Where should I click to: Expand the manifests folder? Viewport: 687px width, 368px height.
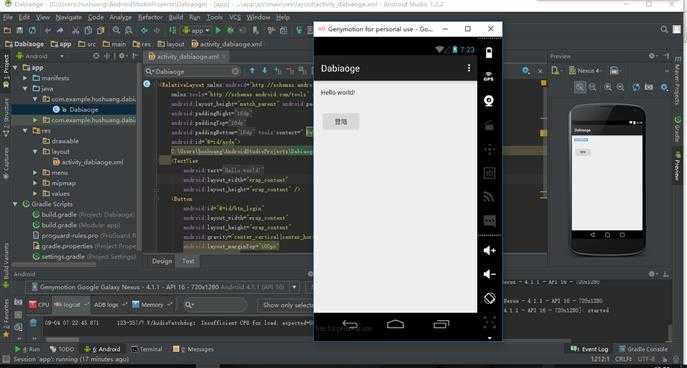(x=25, y=78)
